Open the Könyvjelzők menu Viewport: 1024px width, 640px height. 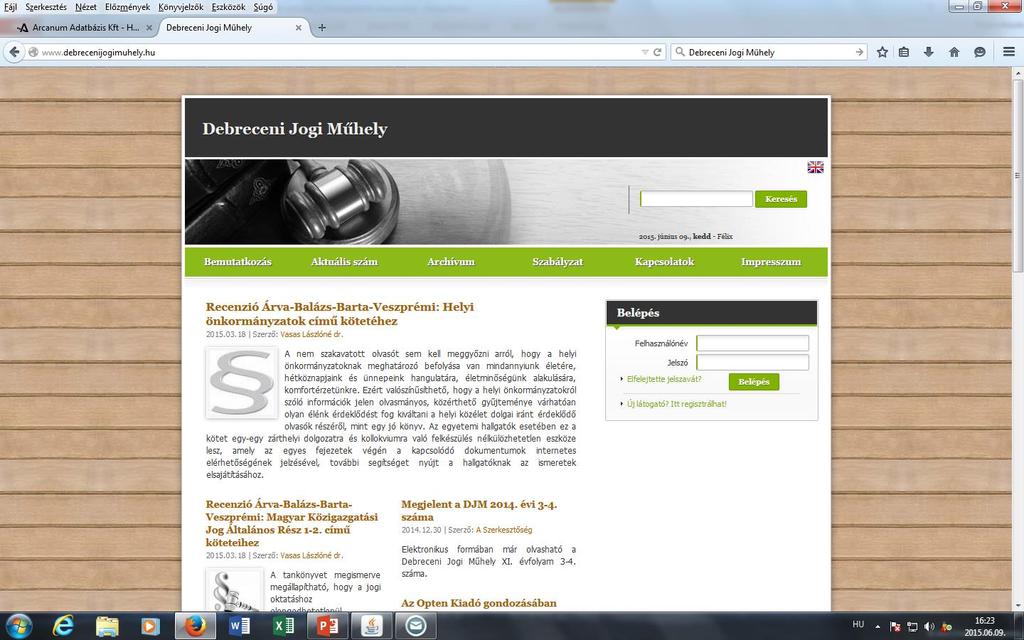click(181, 7)
